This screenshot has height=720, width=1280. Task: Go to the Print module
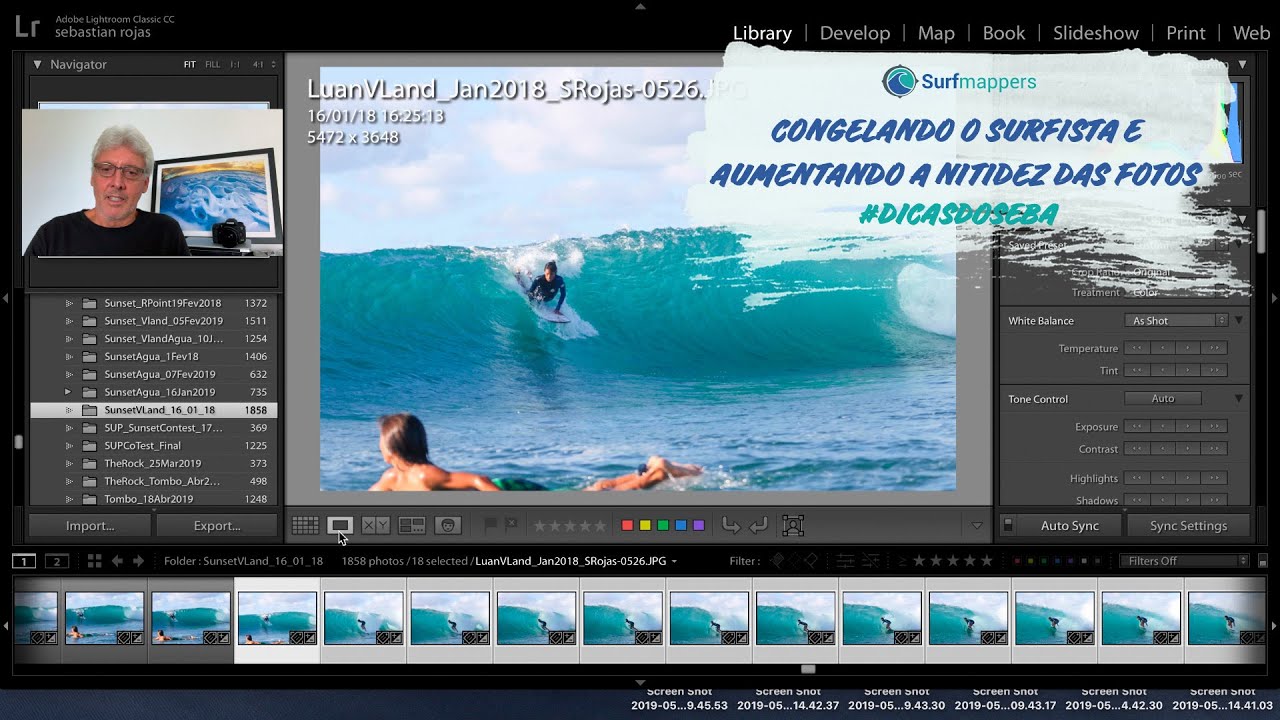(1185, 33)
